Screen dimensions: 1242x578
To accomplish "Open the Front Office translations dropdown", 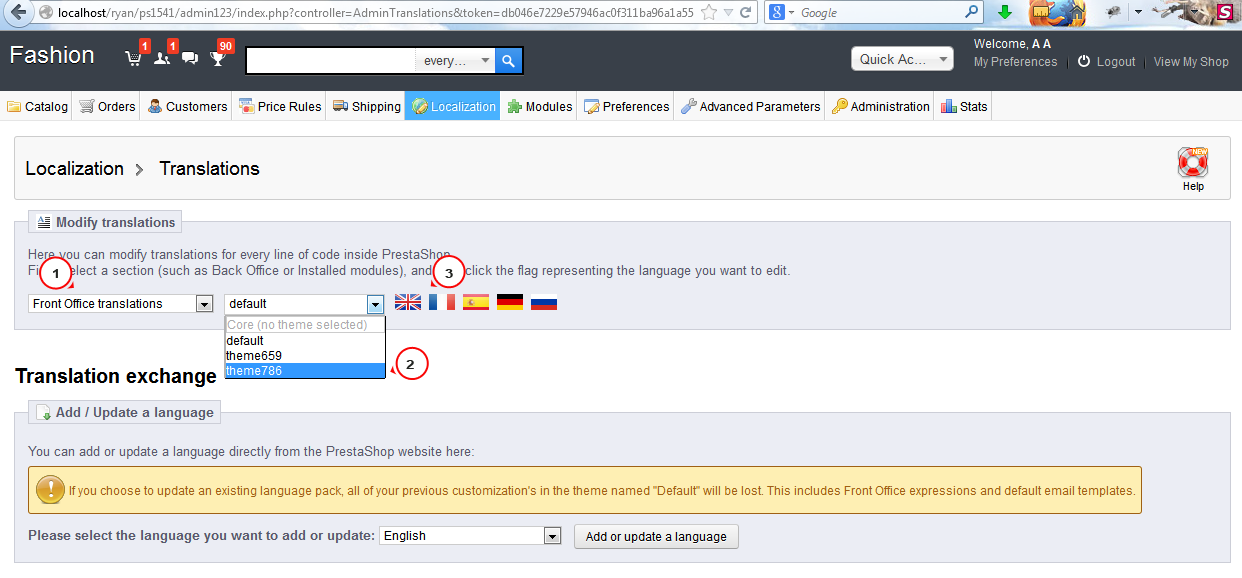I will coord(121,303).
